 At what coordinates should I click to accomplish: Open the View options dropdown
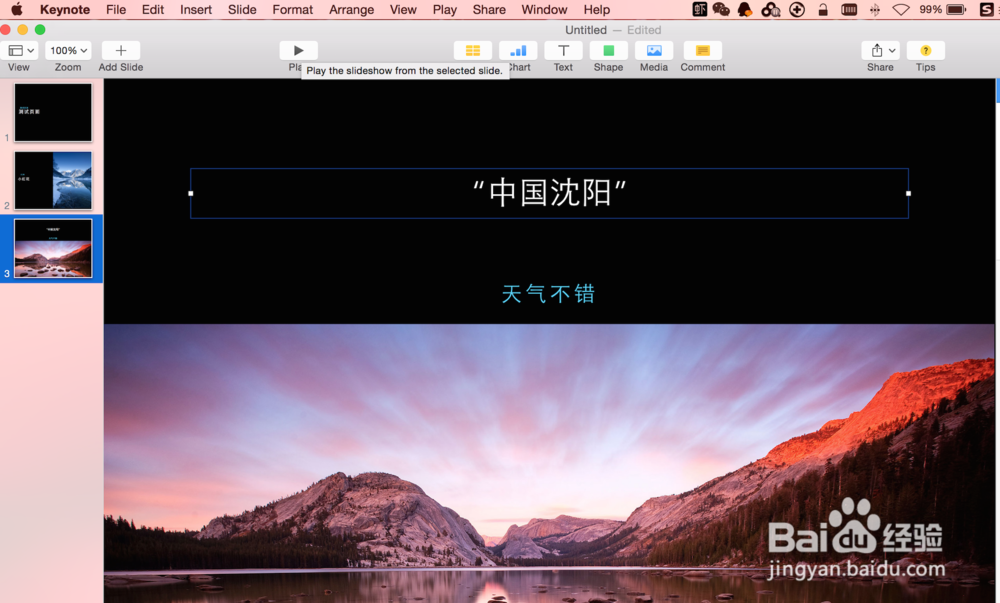[20, 49]
